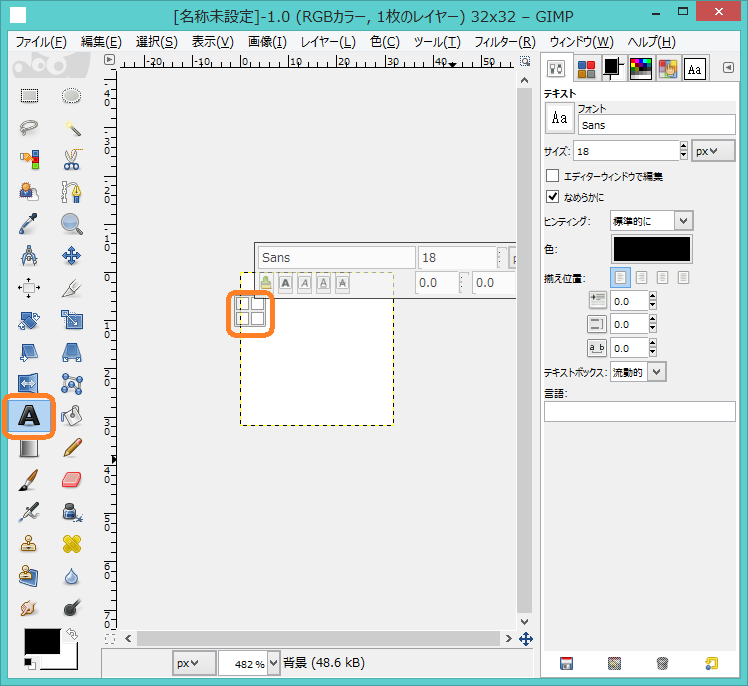Select the Text tool

pyautogui.click(x=29, y=416)
